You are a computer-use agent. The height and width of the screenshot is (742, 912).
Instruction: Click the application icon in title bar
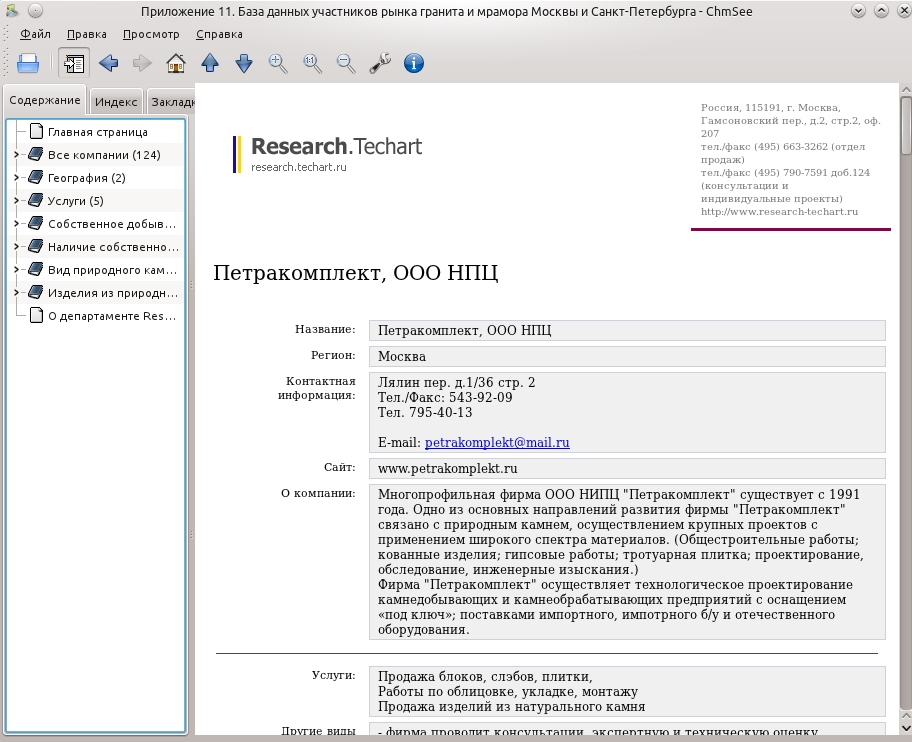click(10, 10)
